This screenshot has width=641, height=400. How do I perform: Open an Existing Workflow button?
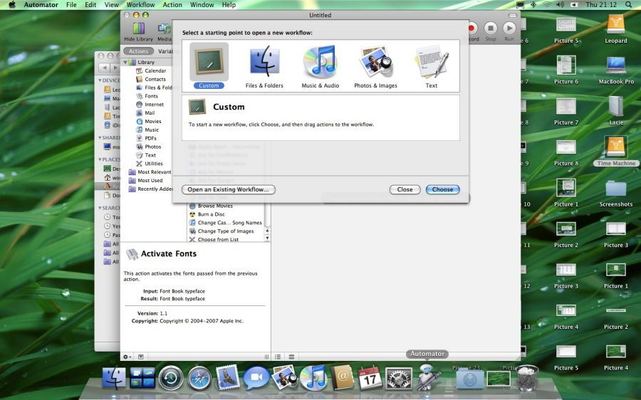coord(228,189)
